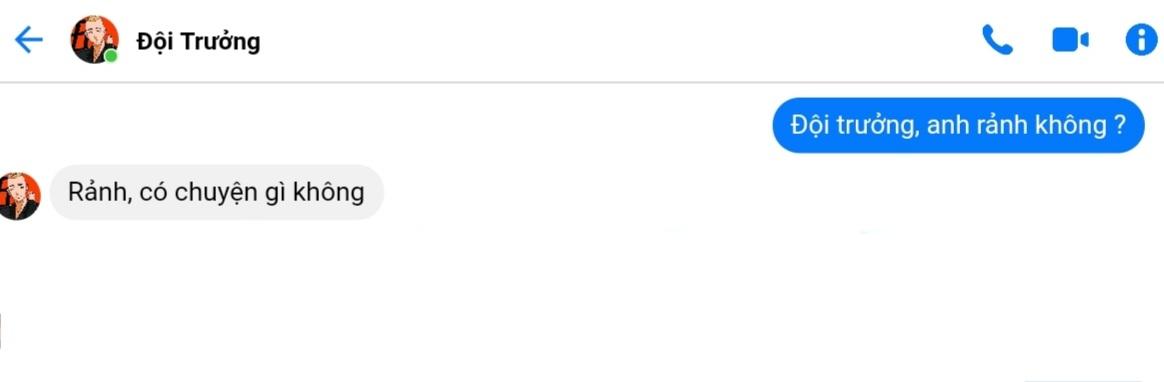Click the avatar beside the received message
The image size is (1164, 382).
pyautogui.click(x=18, y=197)
